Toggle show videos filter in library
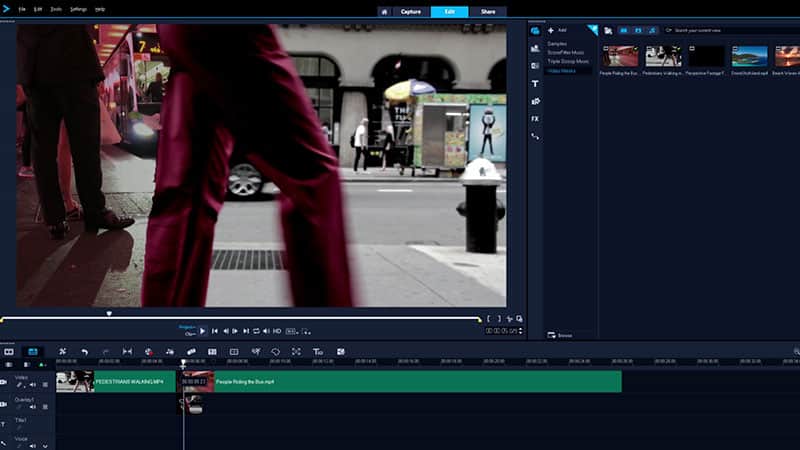Image resolution: width=800 pixels, height=450 pixels. 623,31
